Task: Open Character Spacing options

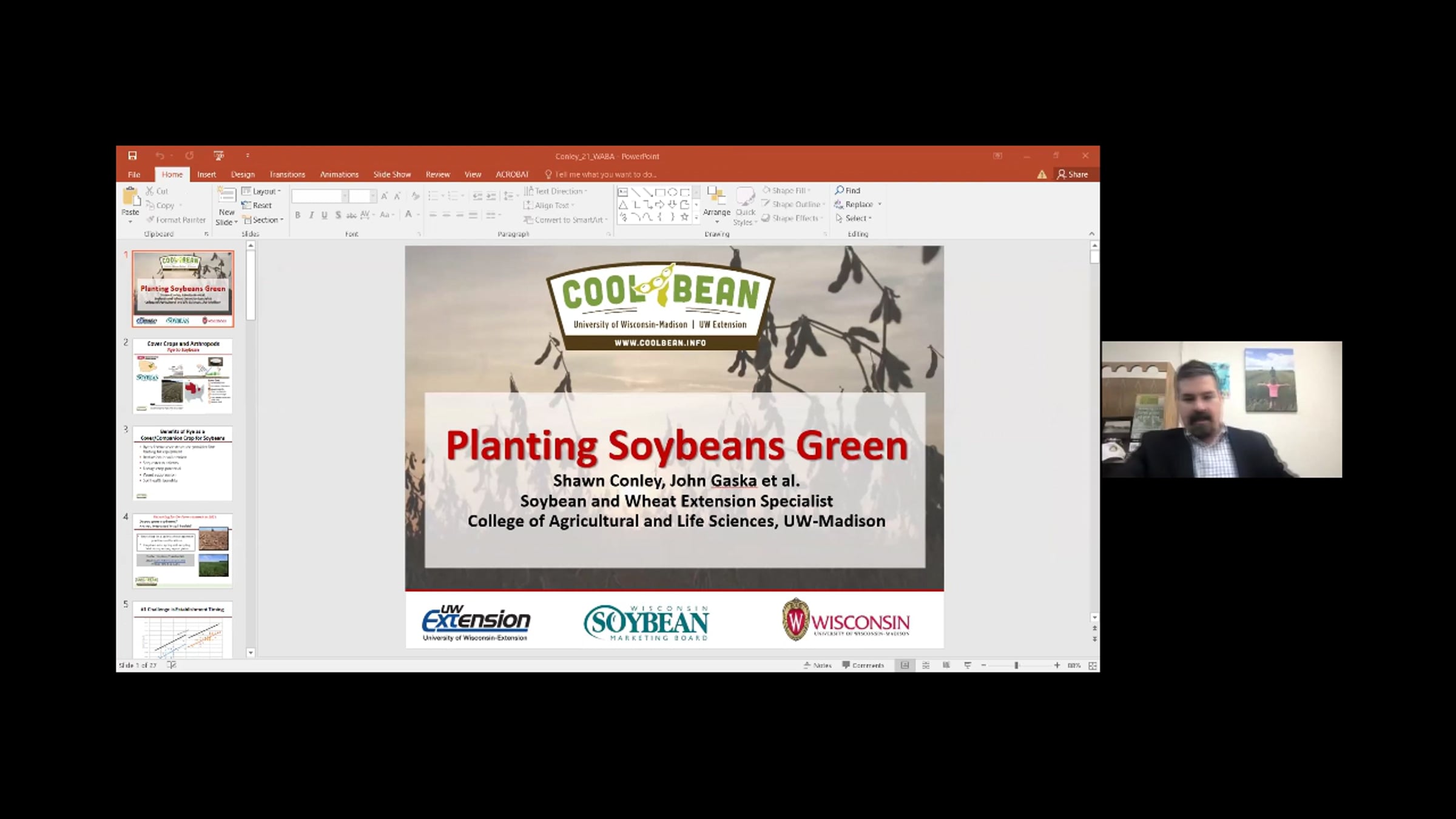Action: (x=367, y=215)
